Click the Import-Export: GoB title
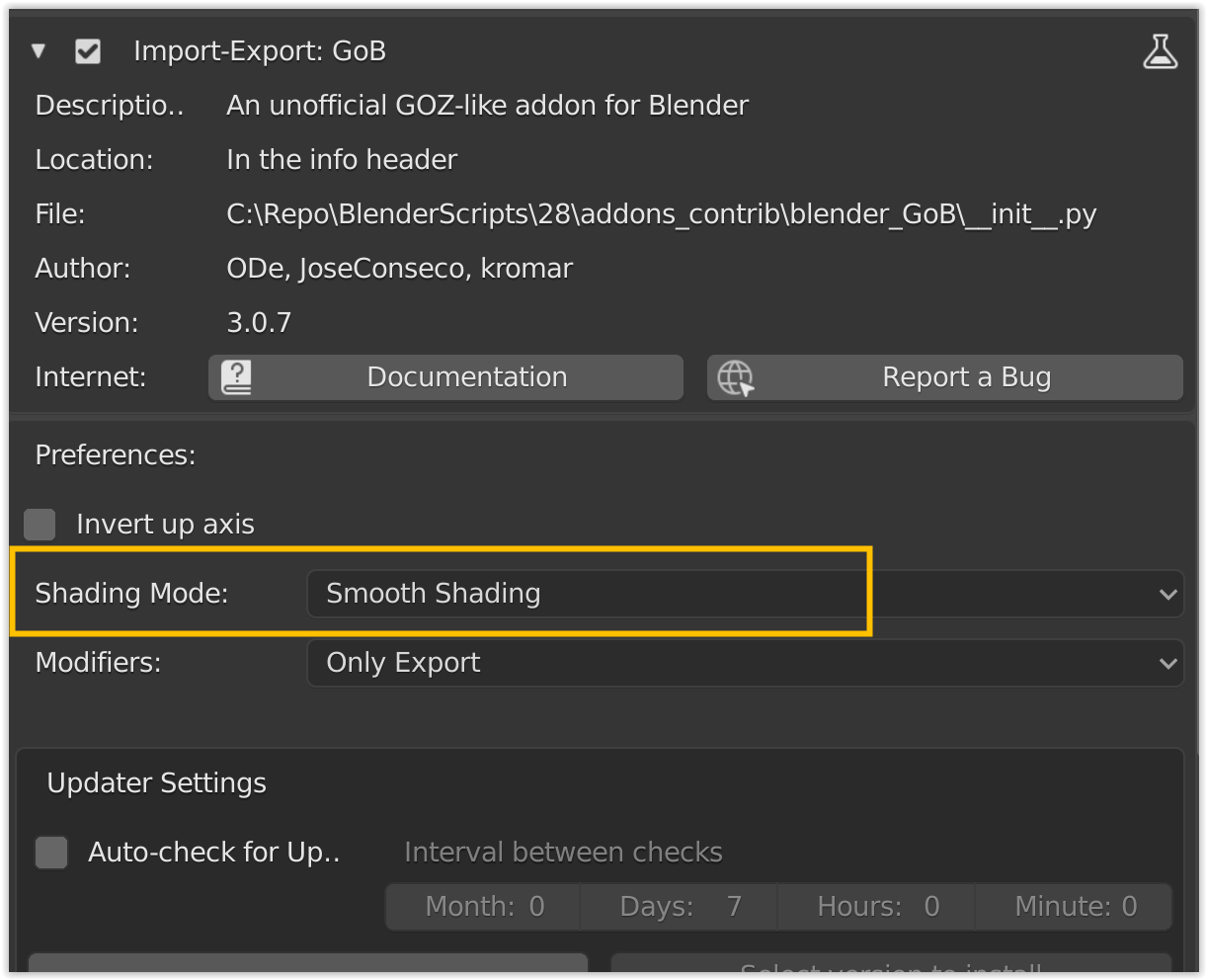 point(260,51)
